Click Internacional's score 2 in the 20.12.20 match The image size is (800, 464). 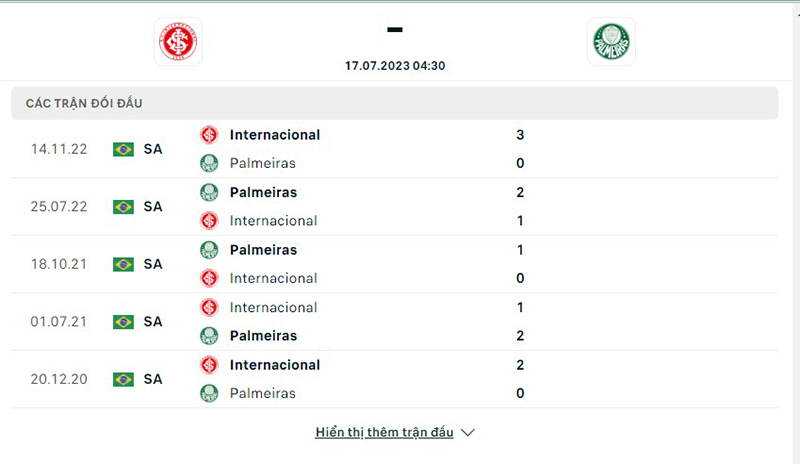520,365
